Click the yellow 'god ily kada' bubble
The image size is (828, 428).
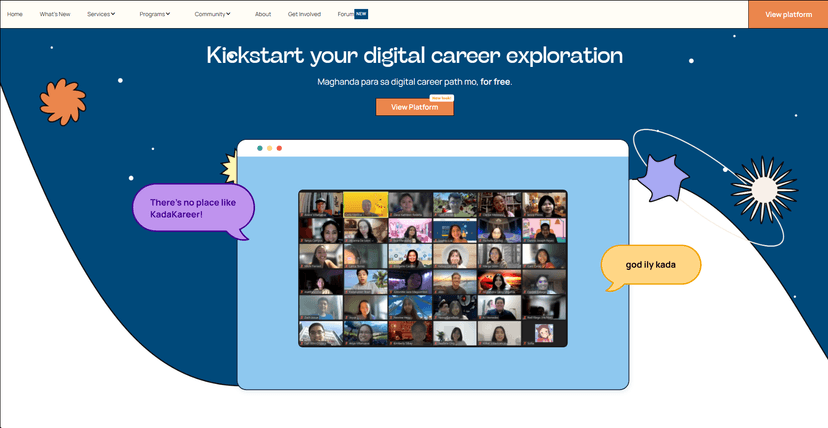(x=651, y=267)
